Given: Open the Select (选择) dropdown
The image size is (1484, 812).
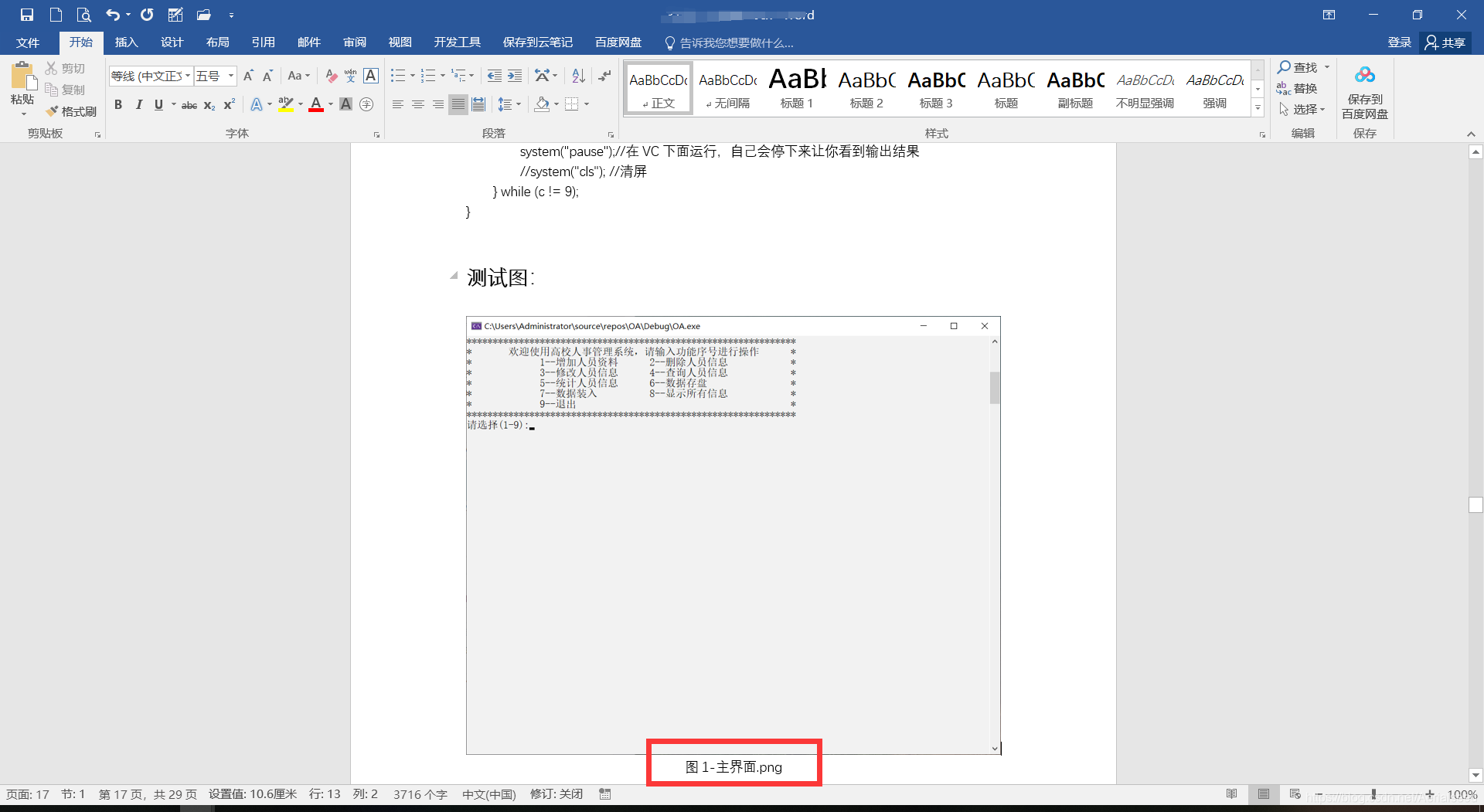Looking at the screenshot, I should (x=1302, y=110).
